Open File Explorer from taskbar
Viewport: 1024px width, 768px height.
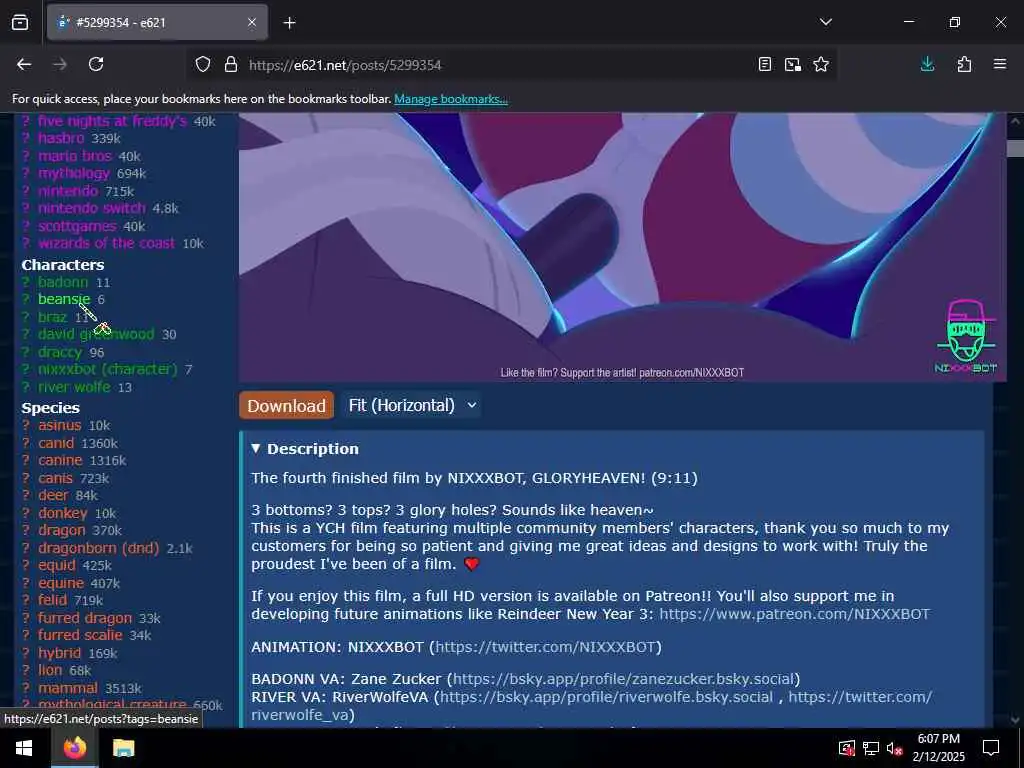pos(123,748)
